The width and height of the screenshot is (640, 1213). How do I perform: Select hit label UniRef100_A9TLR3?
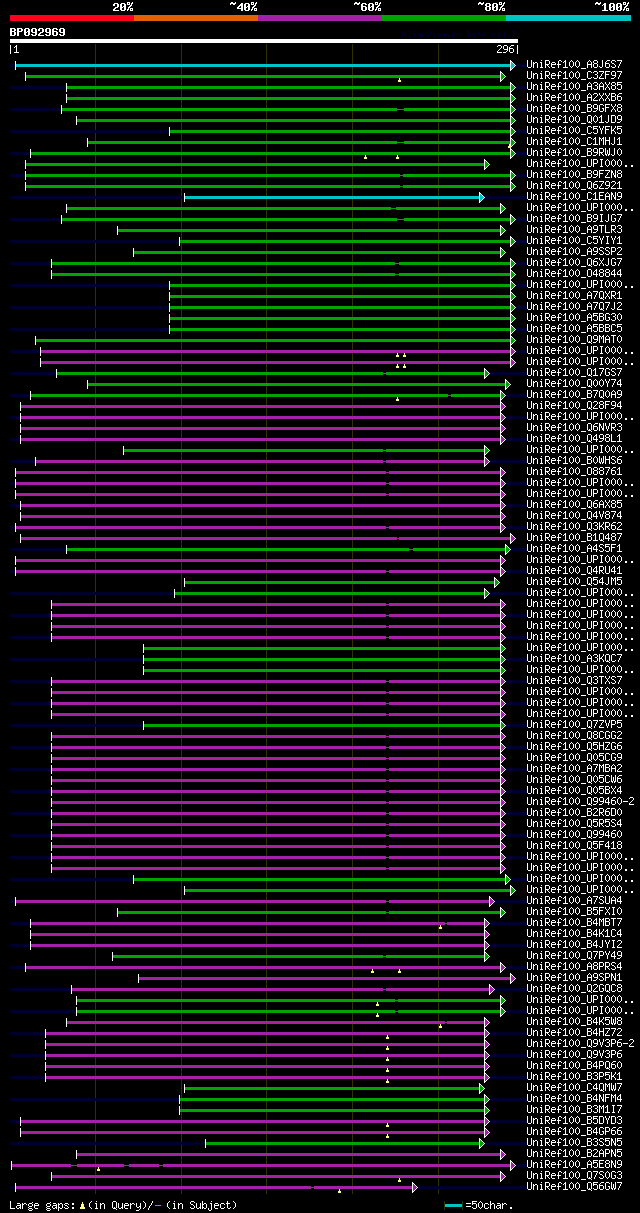574,229
